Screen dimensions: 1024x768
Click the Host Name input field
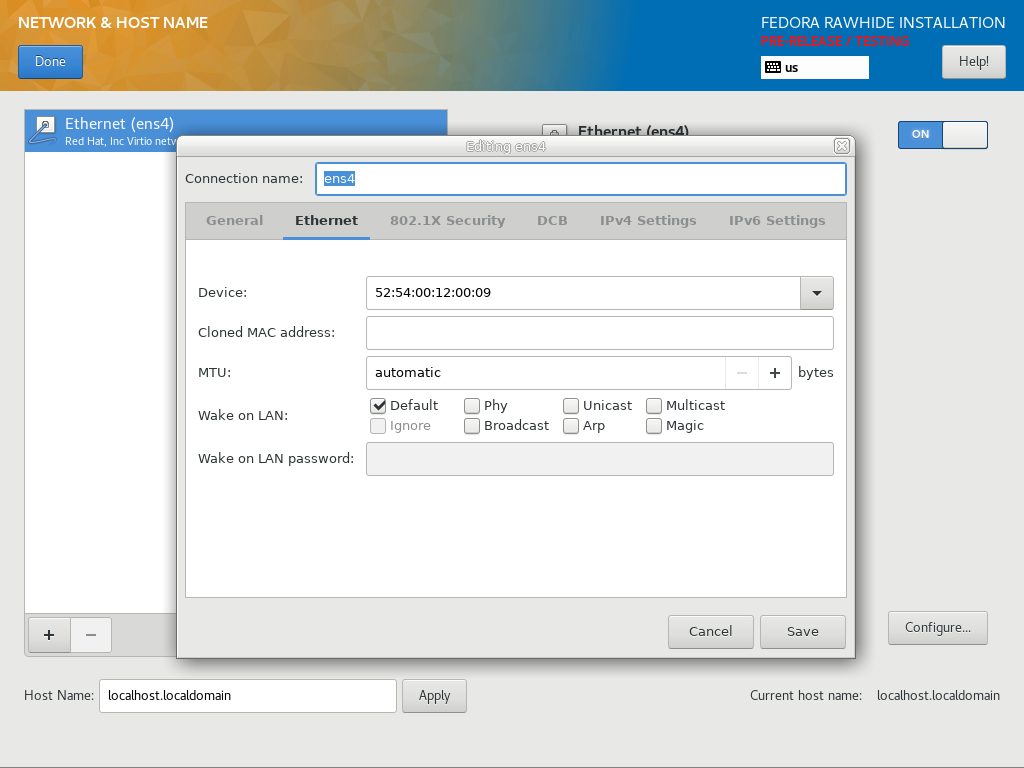[248, 696]
